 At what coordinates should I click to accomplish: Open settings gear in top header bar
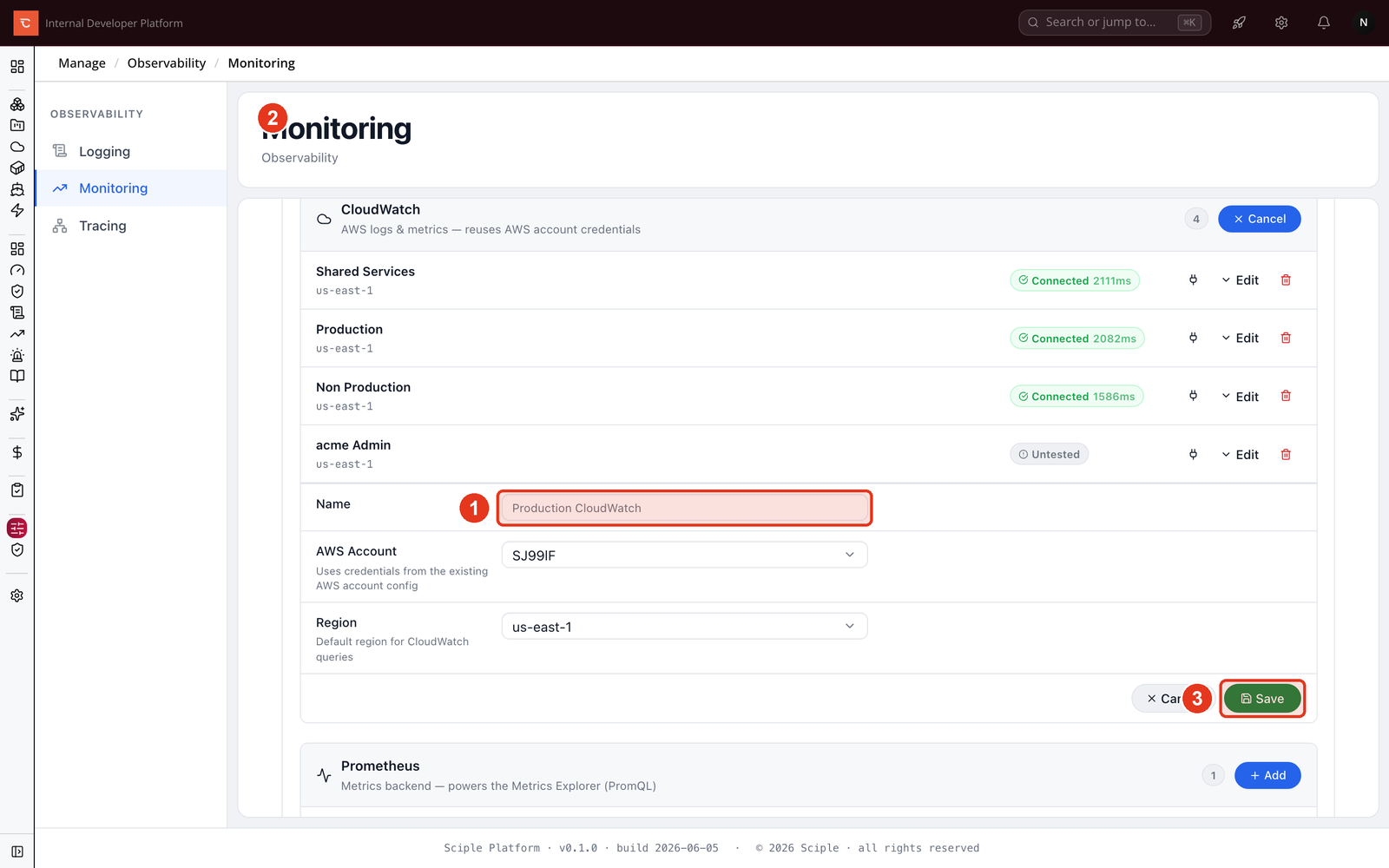pos(1281,23)
